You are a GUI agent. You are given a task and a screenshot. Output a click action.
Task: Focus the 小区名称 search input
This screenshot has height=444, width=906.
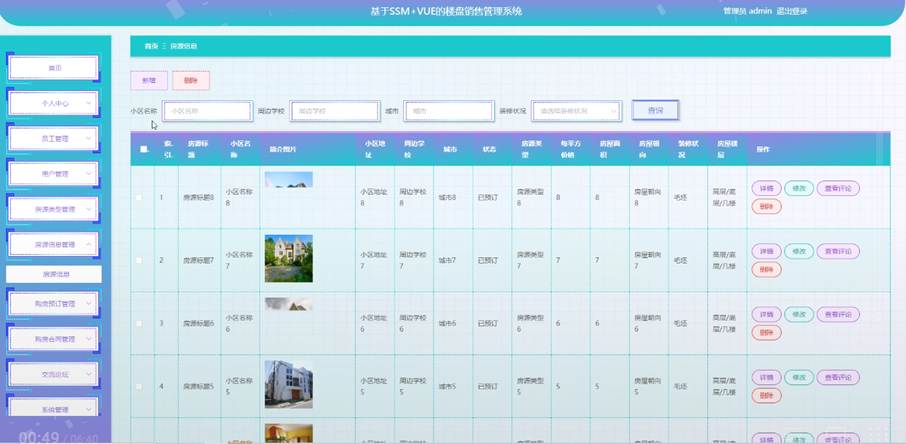207,111
